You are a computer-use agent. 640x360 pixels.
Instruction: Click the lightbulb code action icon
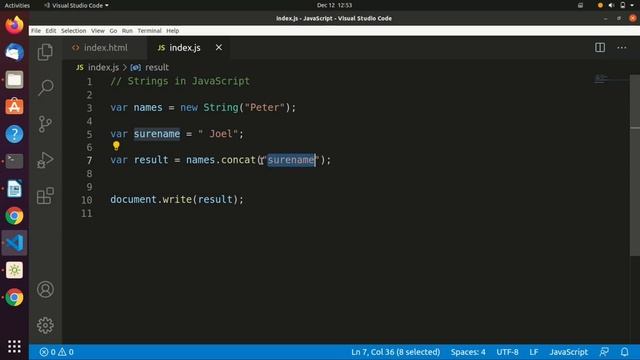(116, 146)
